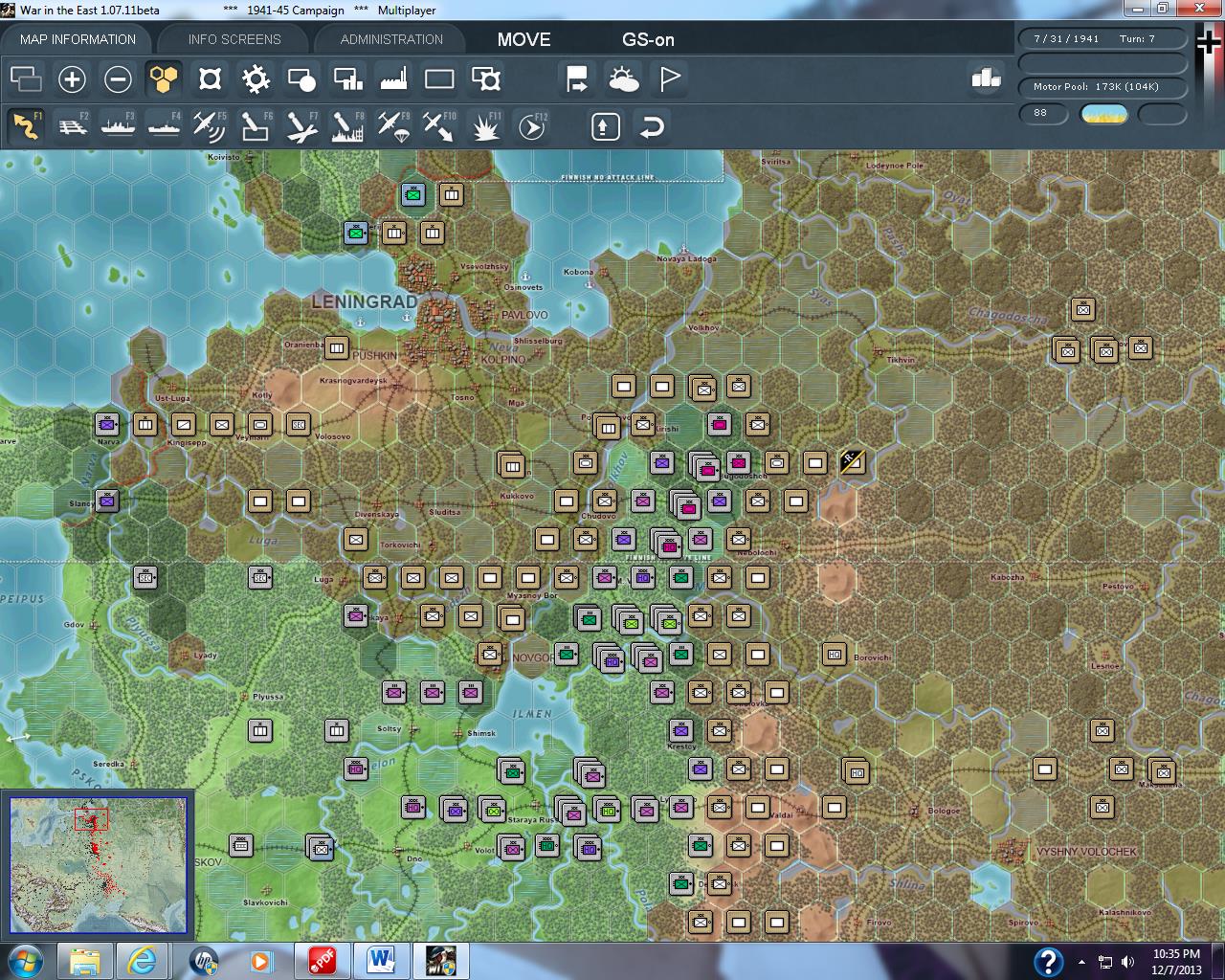
Task: Select the F1 move mode icon
Action: coord(26,125)
